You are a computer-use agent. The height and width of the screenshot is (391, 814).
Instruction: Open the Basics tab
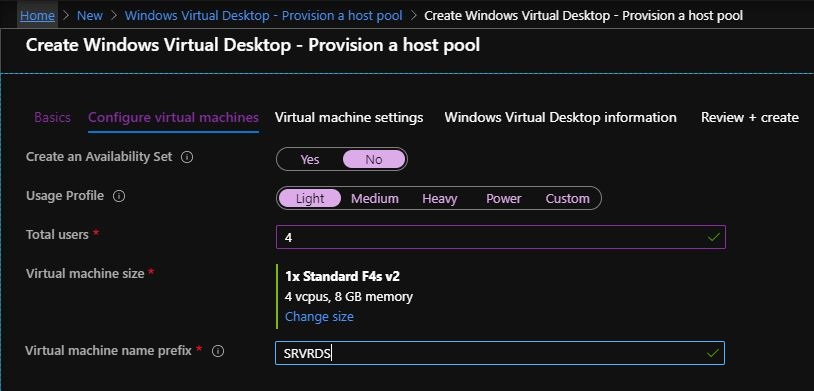point(52,117)
